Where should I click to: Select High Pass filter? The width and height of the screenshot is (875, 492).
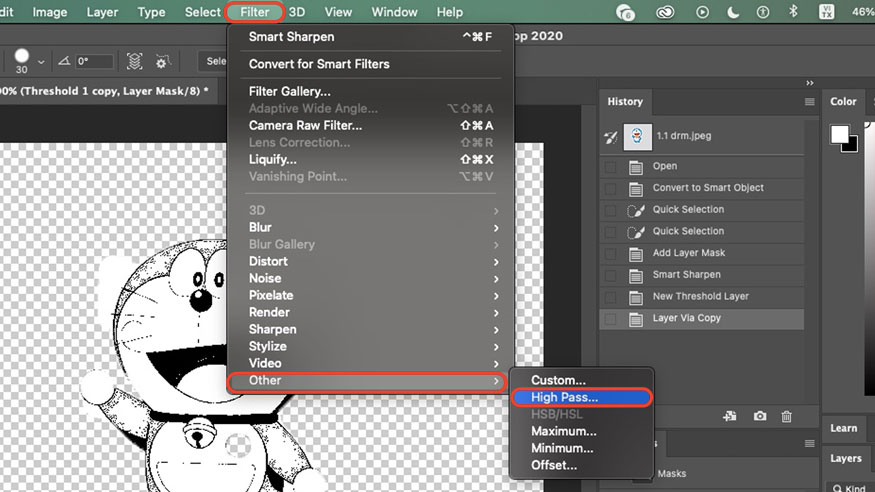[x=581, y=397]
